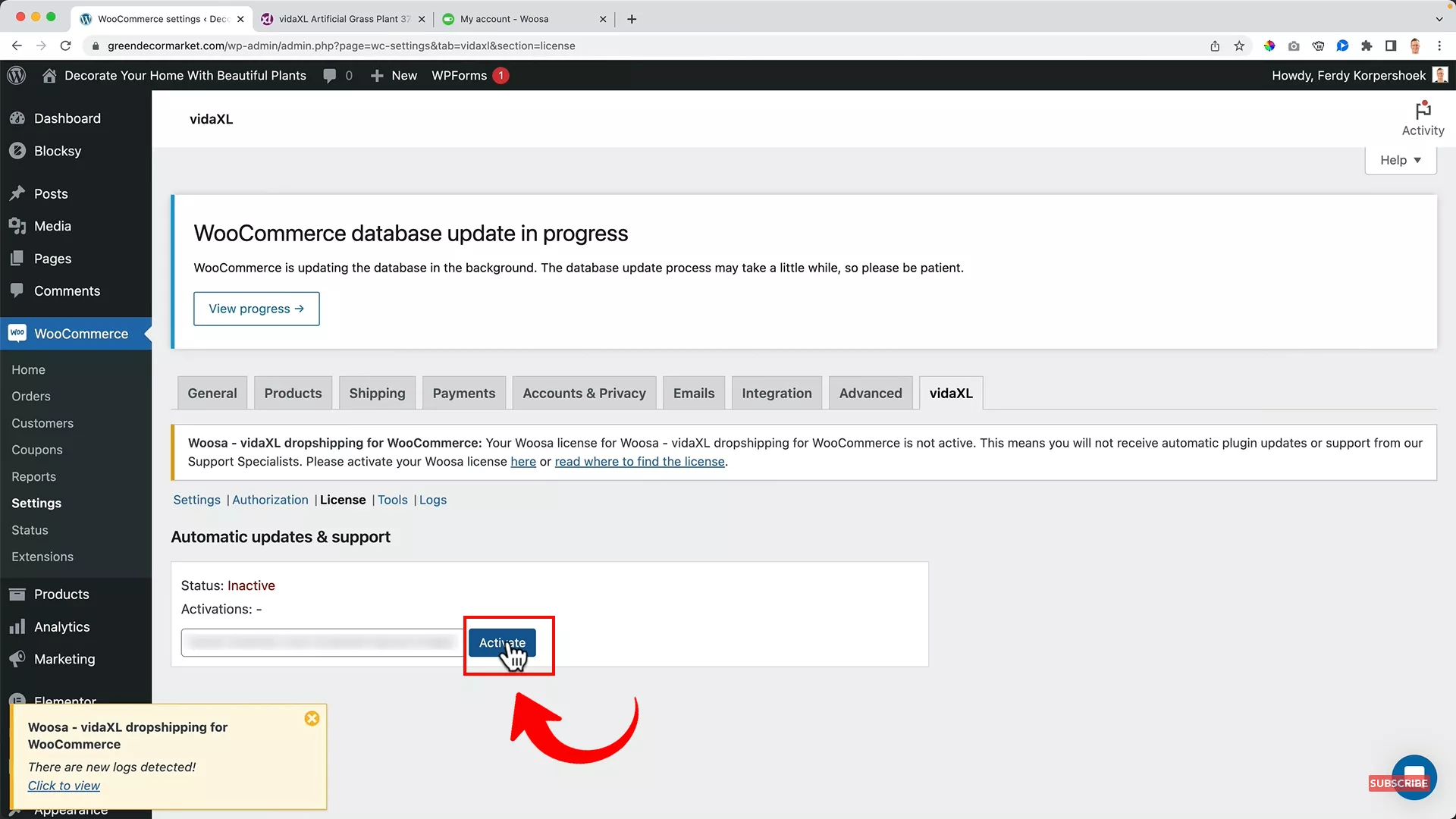Select the Elementor sidebar icon
The height and width of the screenshot is (819, 1456).
[17, 699]
